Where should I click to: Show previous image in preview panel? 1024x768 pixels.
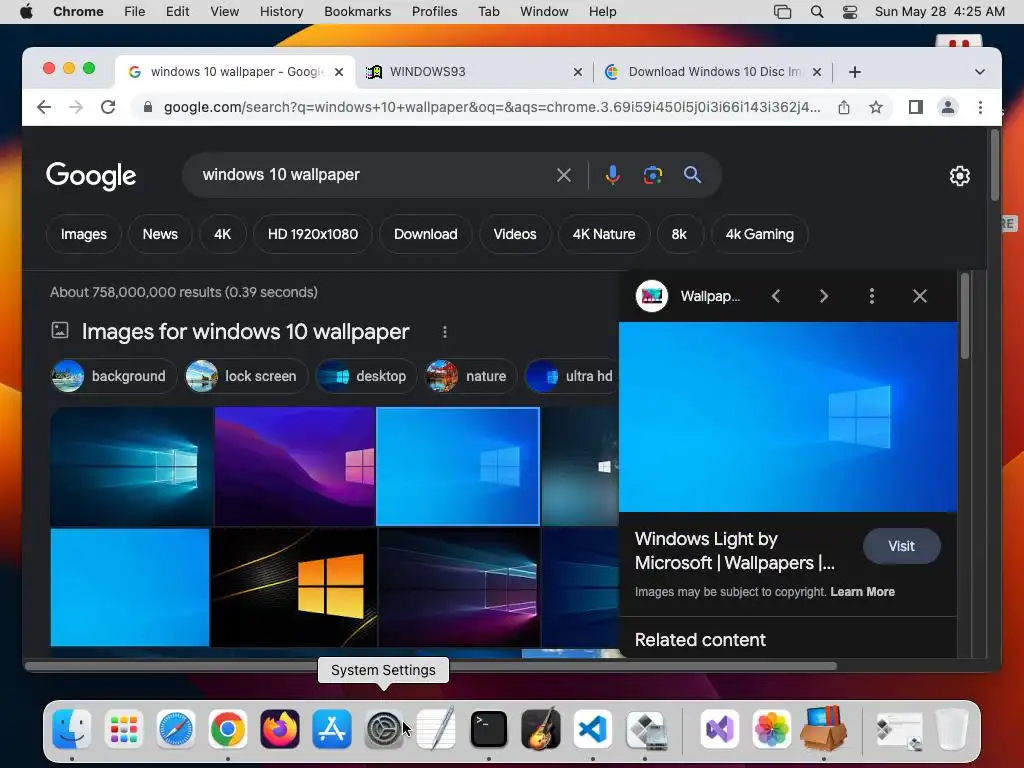click(x=776, y=296)
